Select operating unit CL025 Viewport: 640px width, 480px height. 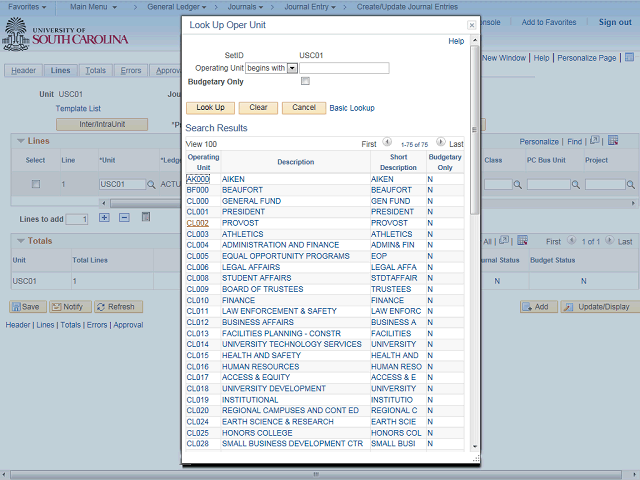(198, 433)
